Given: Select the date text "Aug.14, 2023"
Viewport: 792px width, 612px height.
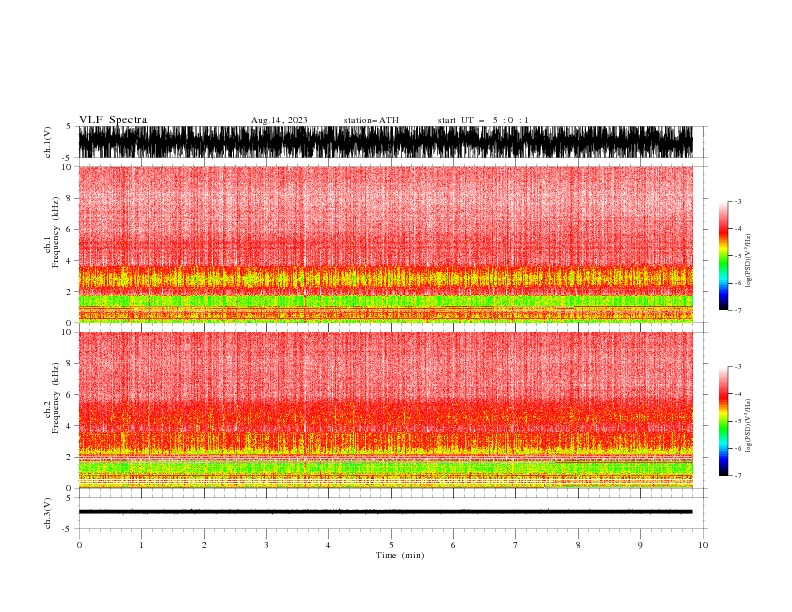Looking at the screenshot, I should (279, 120).
